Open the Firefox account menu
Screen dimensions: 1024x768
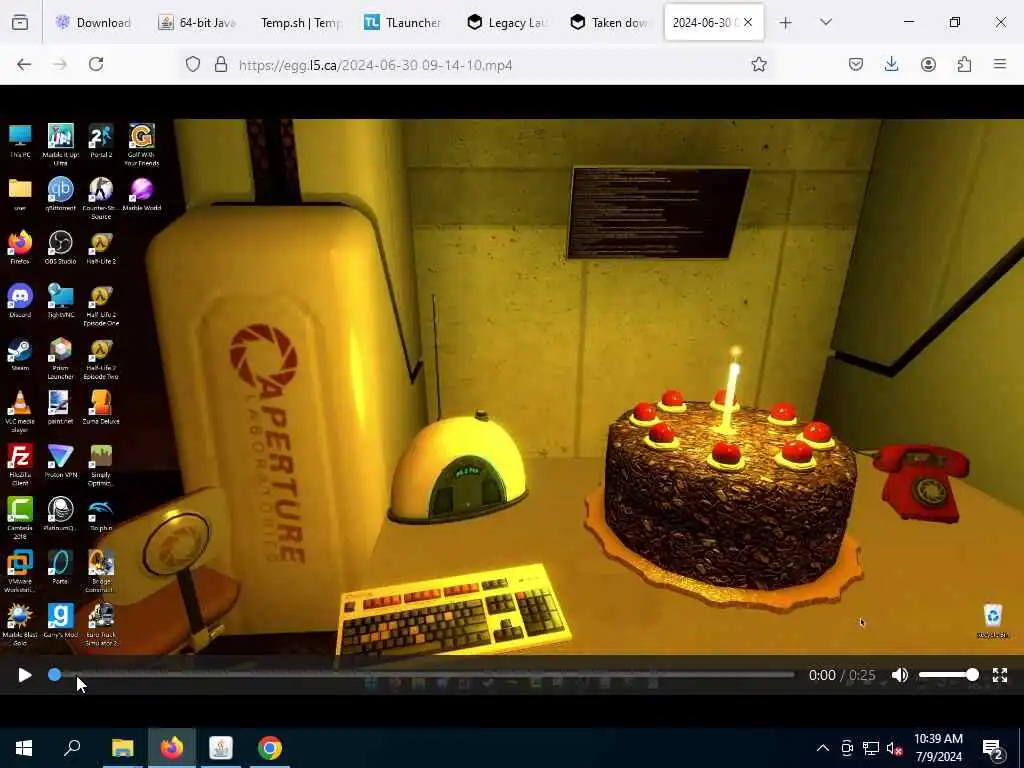click(x=928, y=64)
